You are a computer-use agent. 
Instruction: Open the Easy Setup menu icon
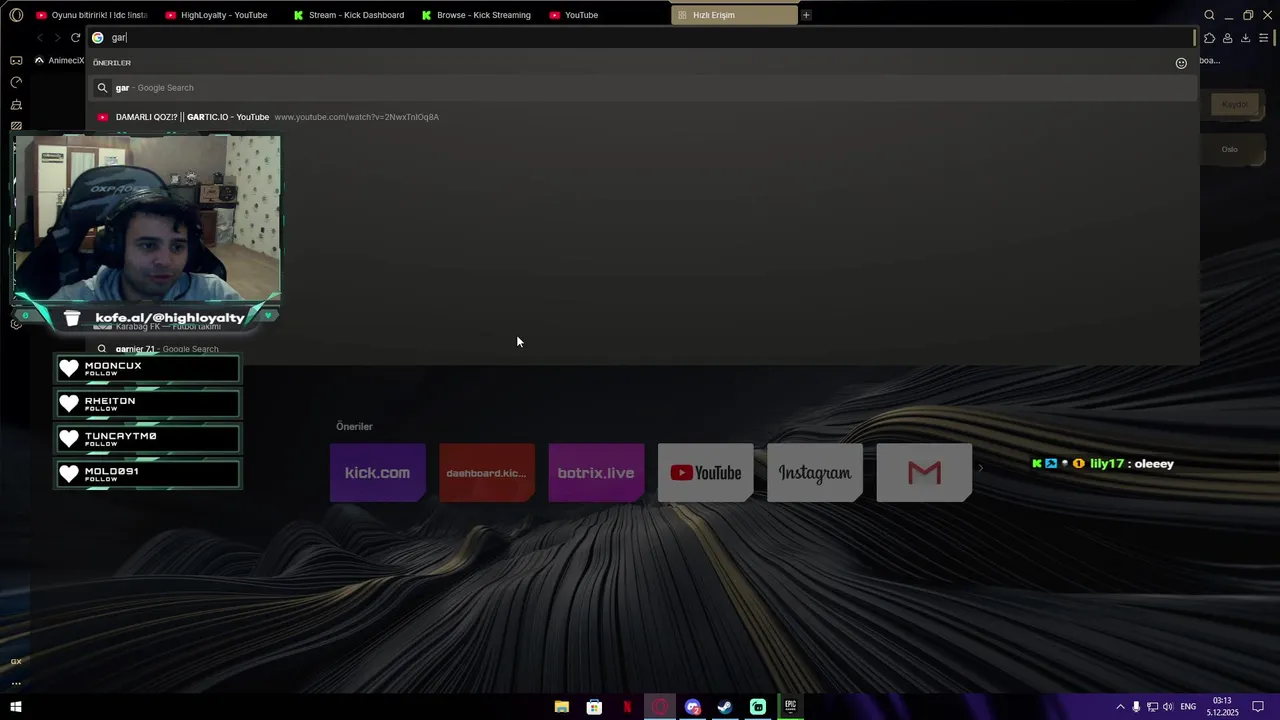(x=1264, y=38)
